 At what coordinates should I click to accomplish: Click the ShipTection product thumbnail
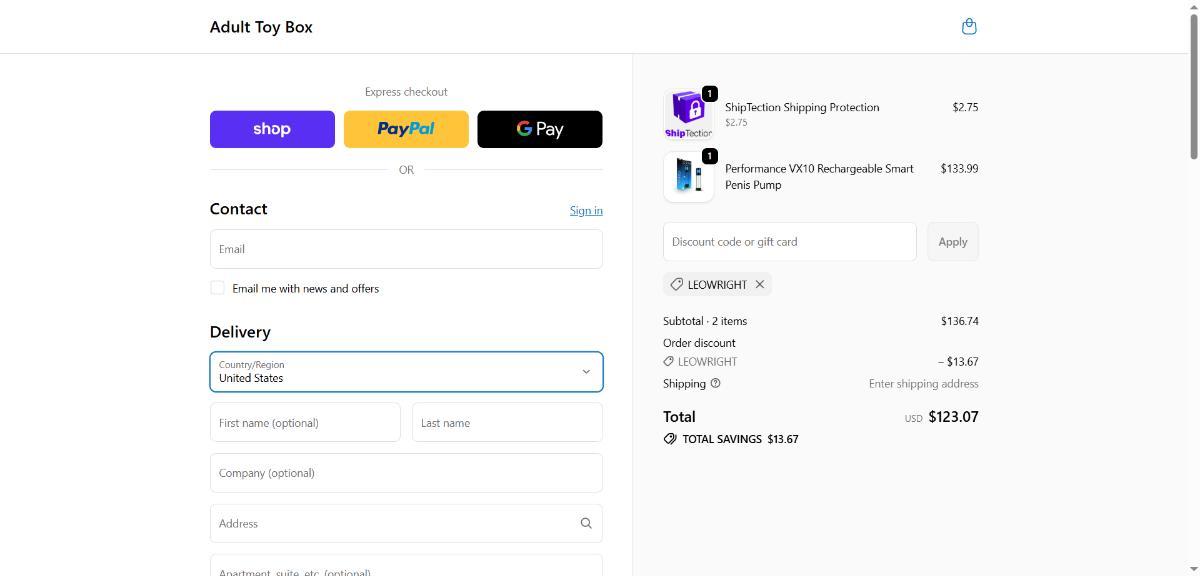(x=688, y=114)
